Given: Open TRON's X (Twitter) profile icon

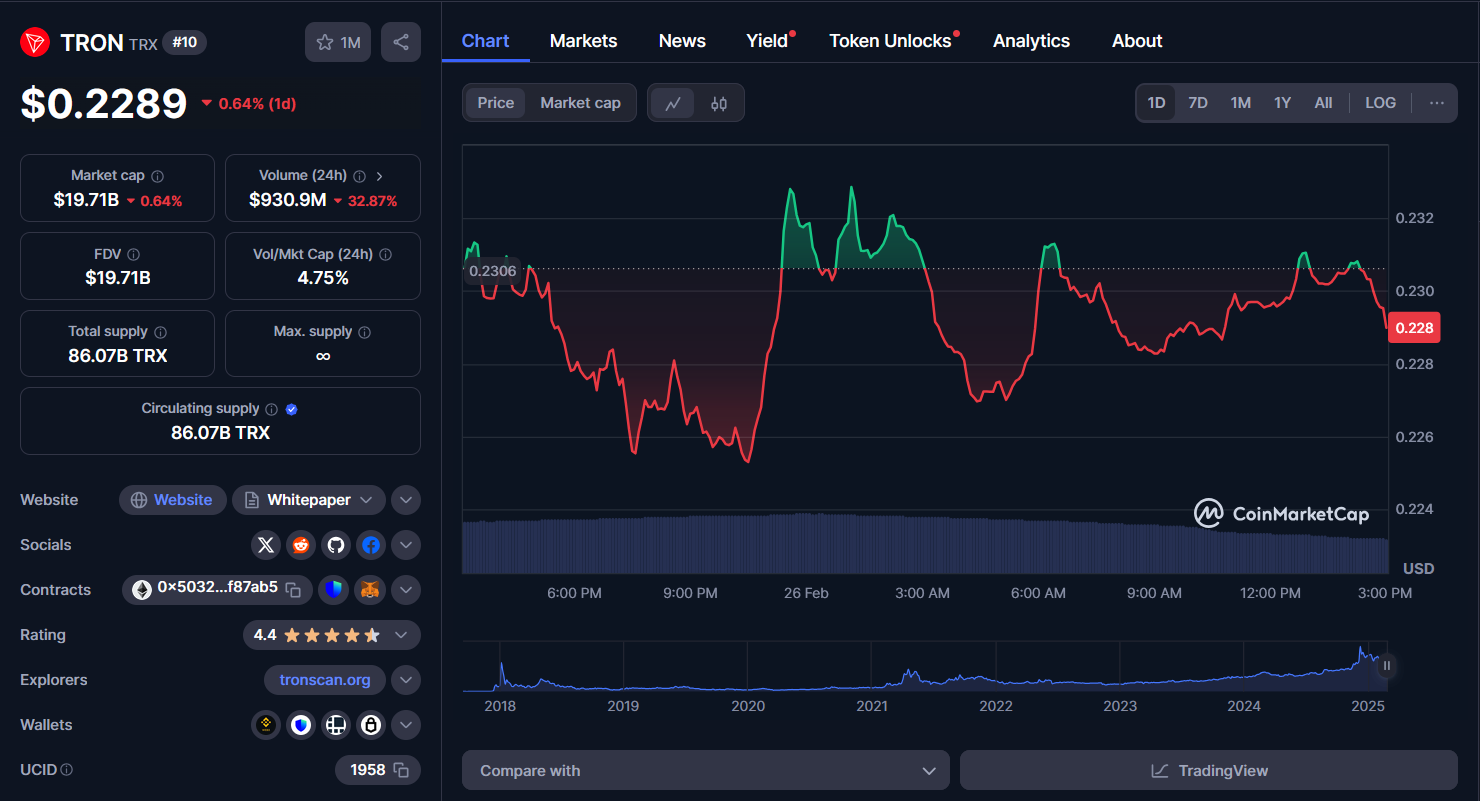Looking at the screenshot, I should [x=265, y=545].
